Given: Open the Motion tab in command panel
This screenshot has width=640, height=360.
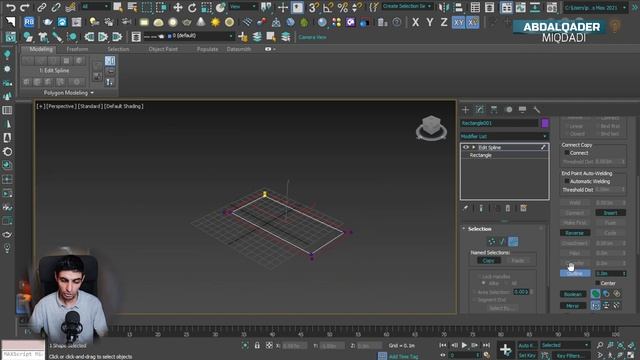Looking at the screenshot, I should [509, 109].
